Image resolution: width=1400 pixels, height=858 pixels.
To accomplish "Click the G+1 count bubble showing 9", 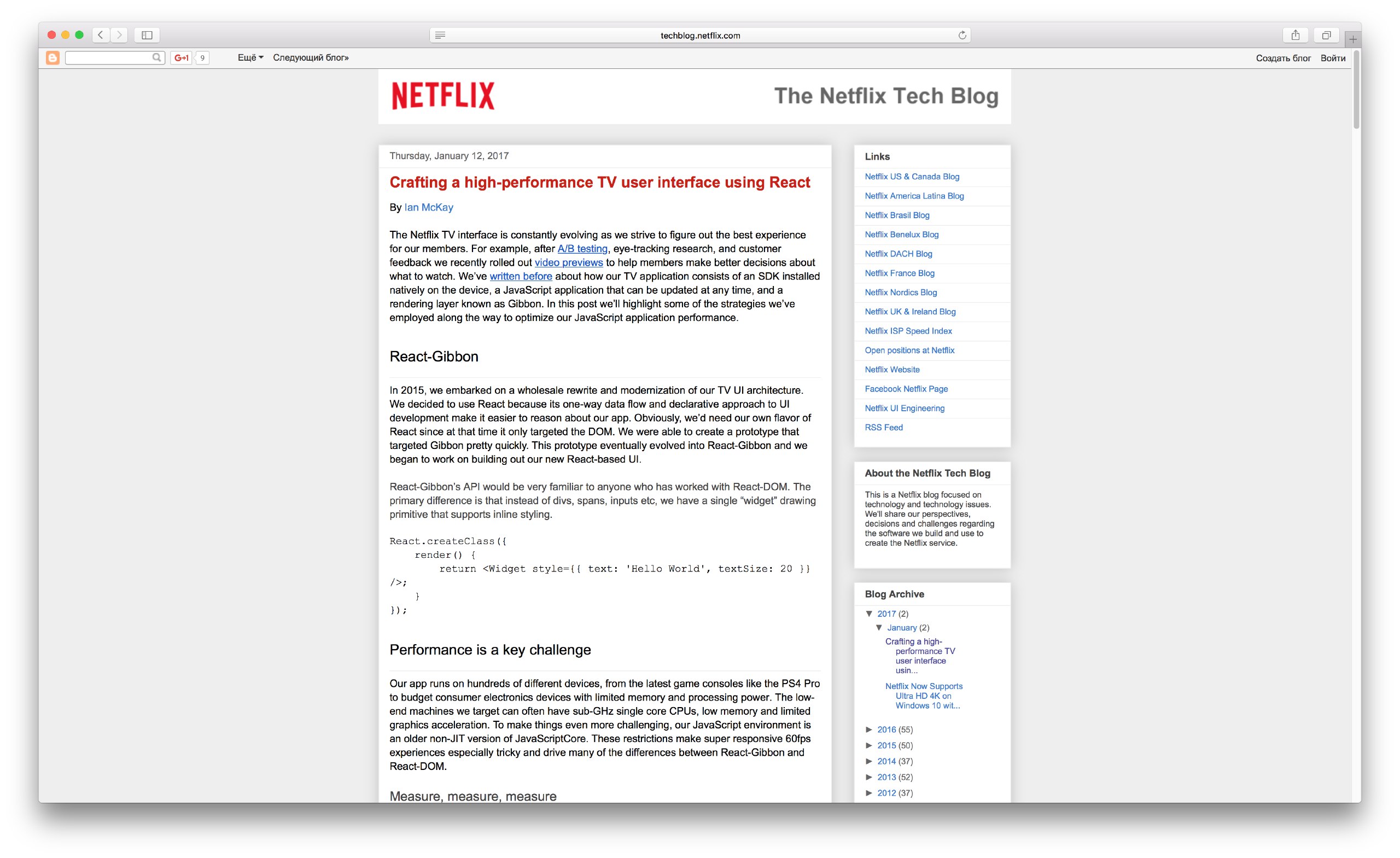I will pyautogui.click(x=202, y=57).
